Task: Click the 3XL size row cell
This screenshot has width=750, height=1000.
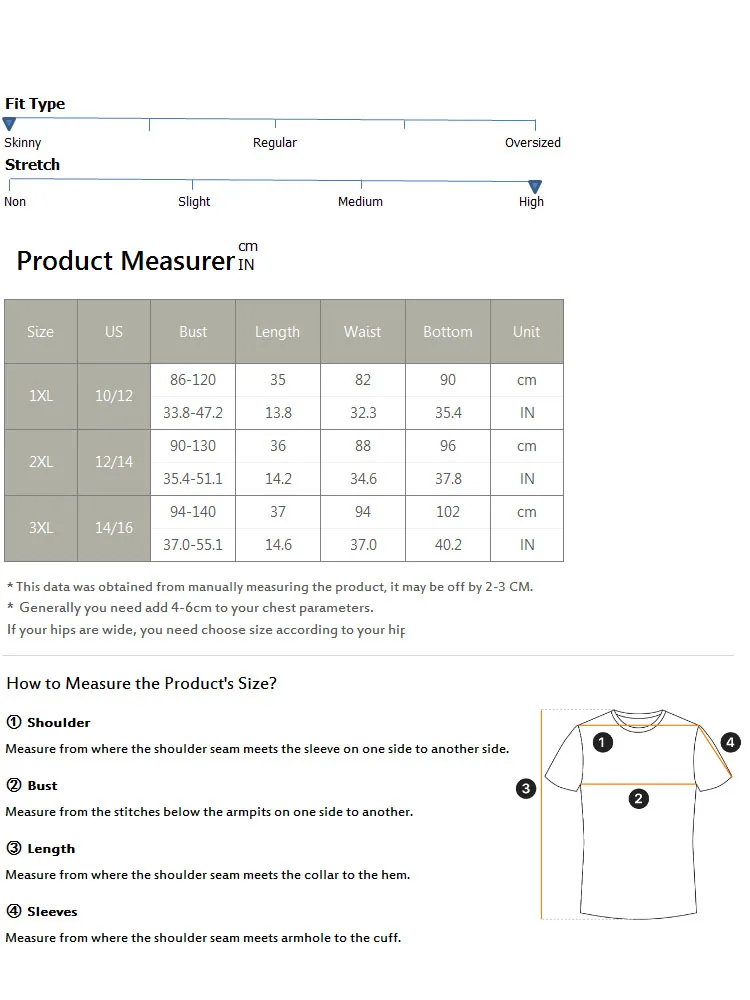Action: tap(41, 528)
